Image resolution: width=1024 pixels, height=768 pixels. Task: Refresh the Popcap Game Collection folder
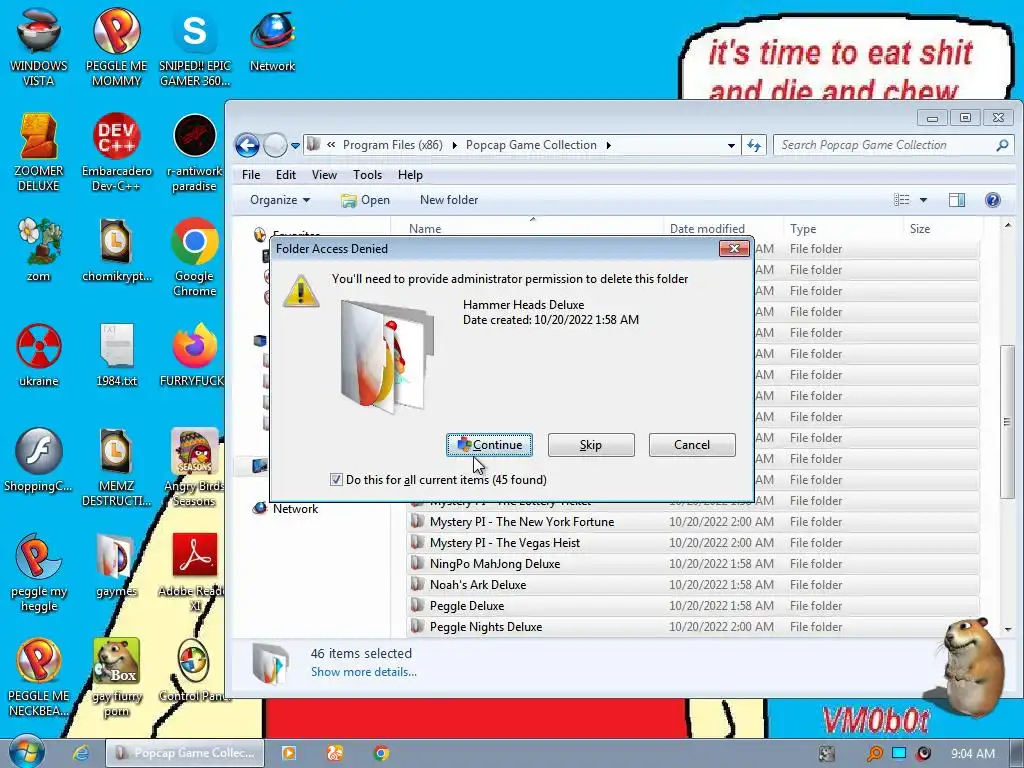754,146
